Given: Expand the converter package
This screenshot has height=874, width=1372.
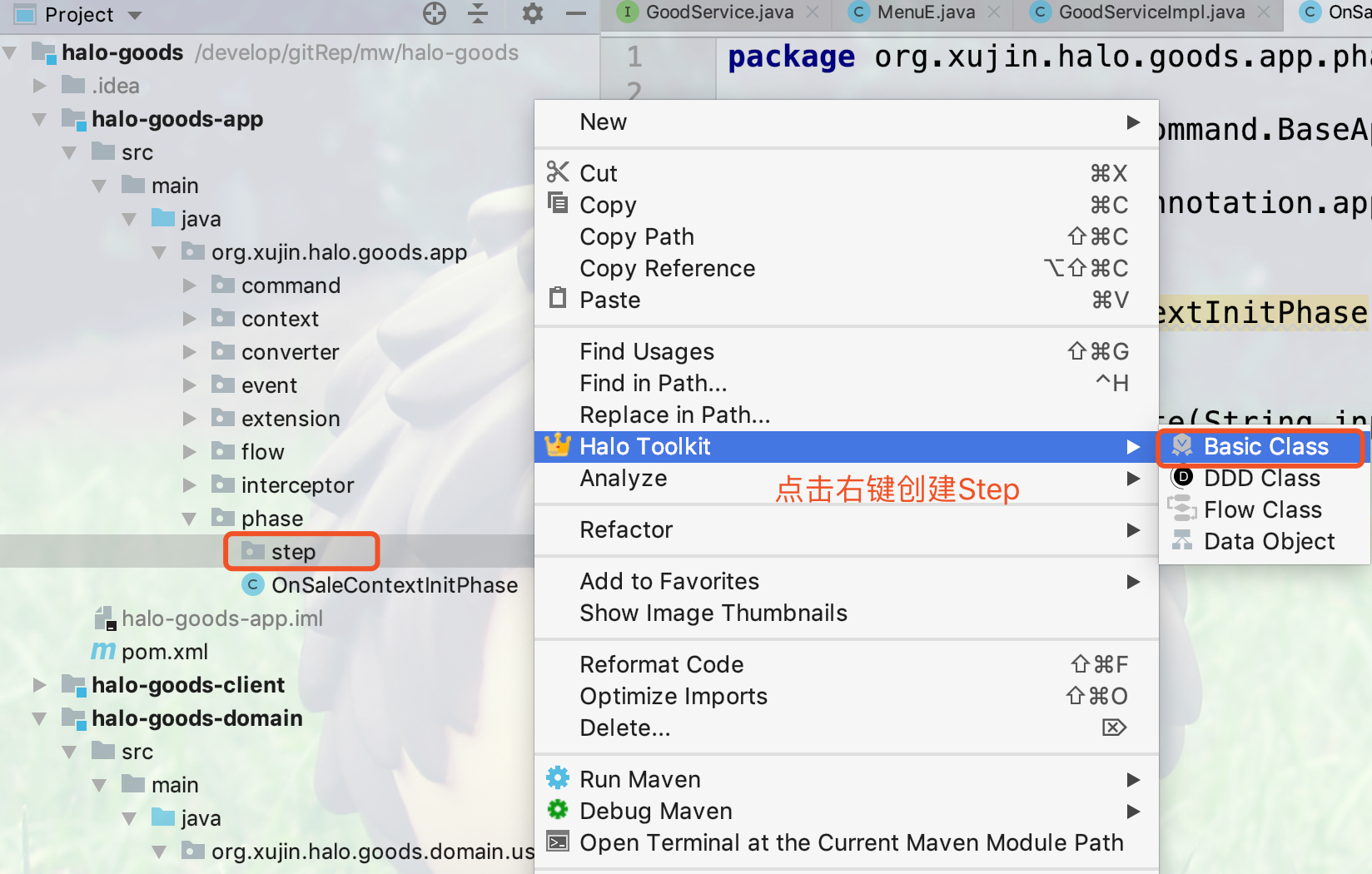Looking at the screenshot, I should (190, 351).
